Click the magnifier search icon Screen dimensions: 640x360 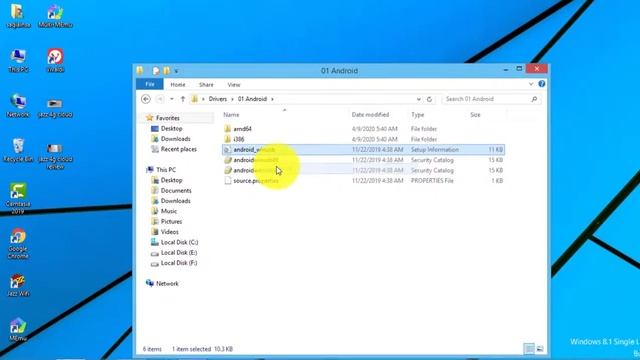pos(534,99)
